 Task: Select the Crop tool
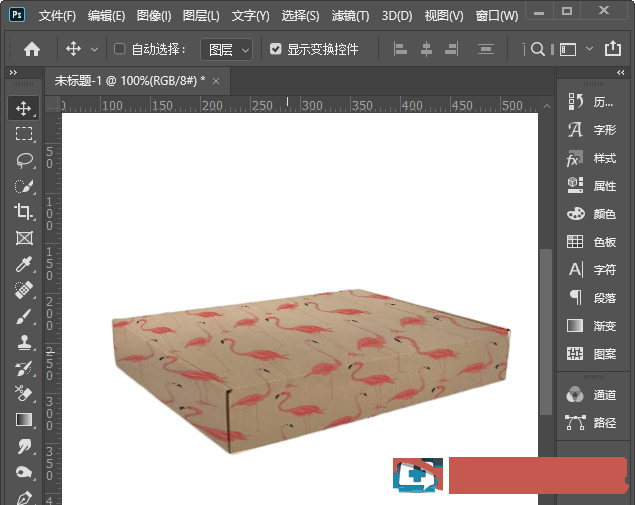pos(24,212)
